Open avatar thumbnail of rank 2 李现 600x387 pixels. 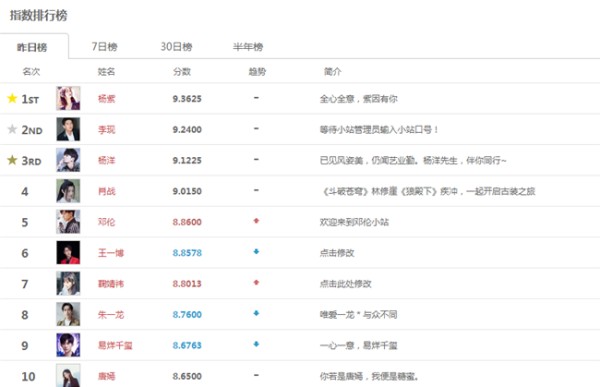(68, 129)
